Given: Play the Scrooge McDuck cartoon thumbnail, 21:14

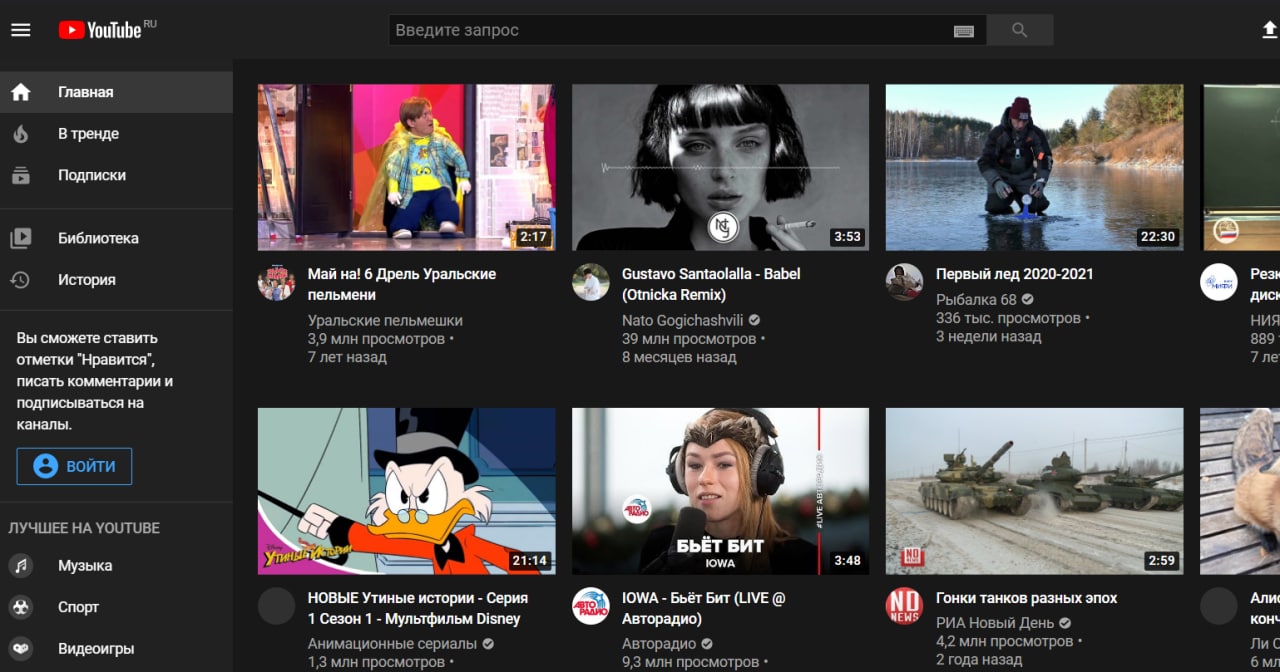Looking at the screenshot, I should click(407, 491).
